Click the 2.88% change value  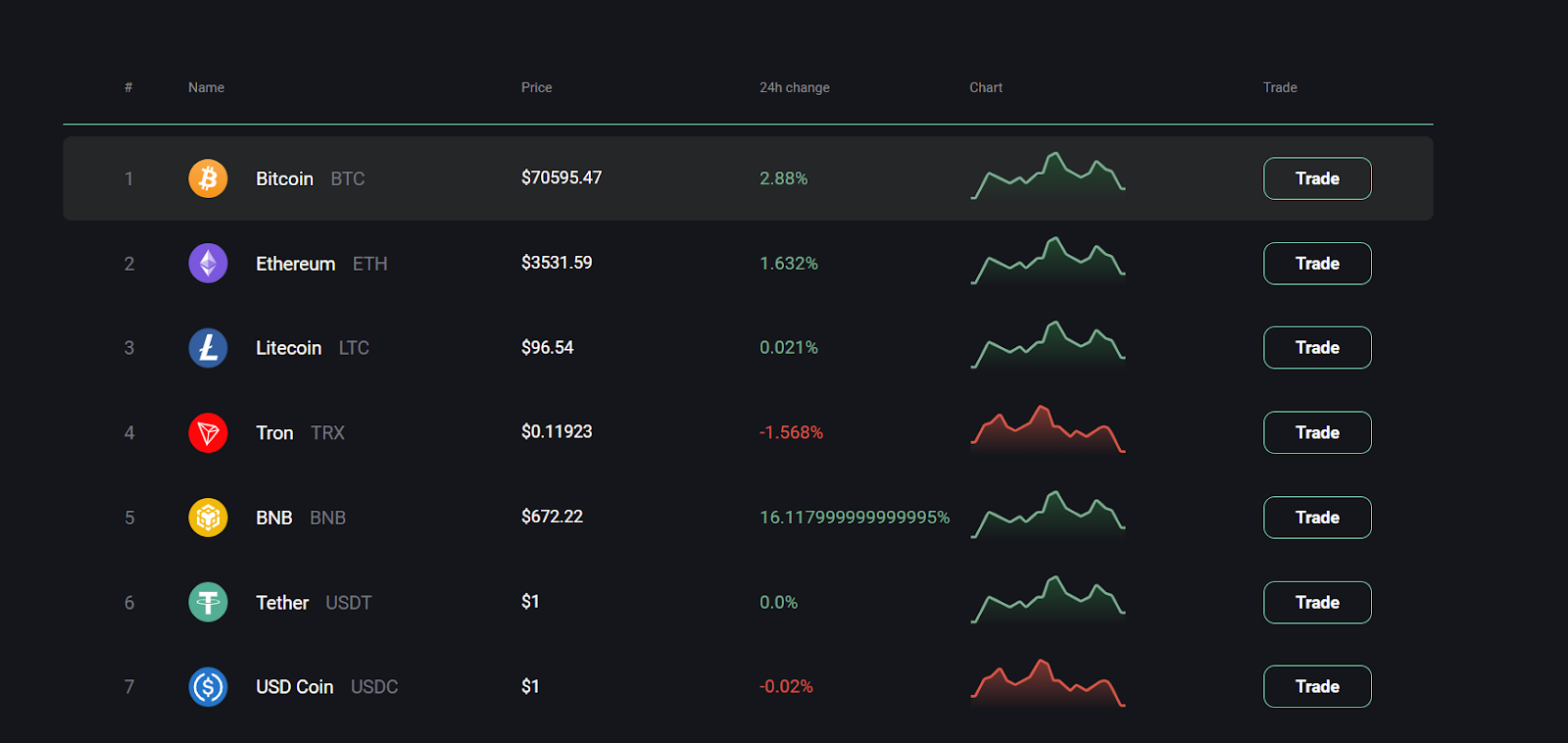(783, 178)
